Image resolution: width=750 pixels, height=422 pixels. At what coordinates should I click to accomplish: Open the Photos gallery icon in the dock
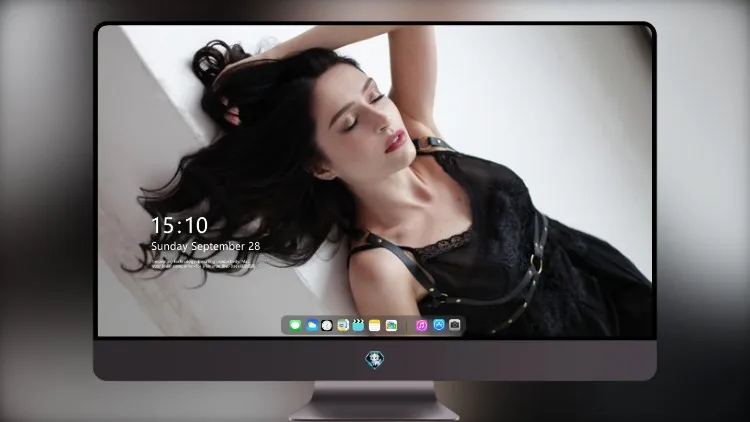coord(391,326)
